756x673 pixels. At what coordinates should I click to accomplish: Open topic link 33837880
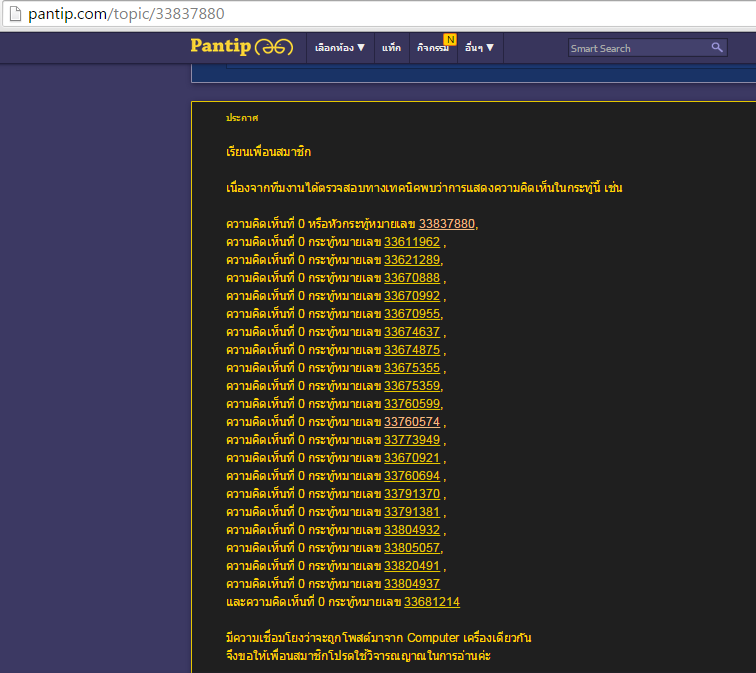tap(446, 224)
